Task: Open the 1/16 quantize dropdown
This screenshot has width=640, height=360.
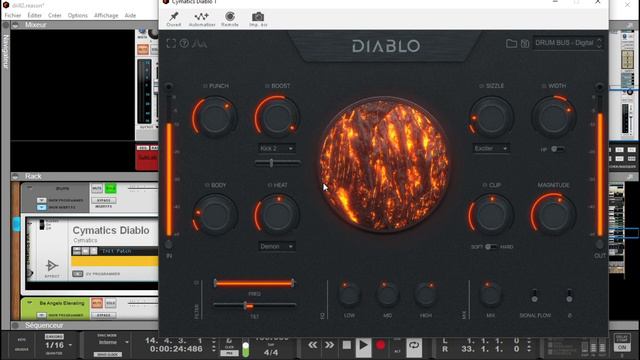Action: click(x=59, y=345)
